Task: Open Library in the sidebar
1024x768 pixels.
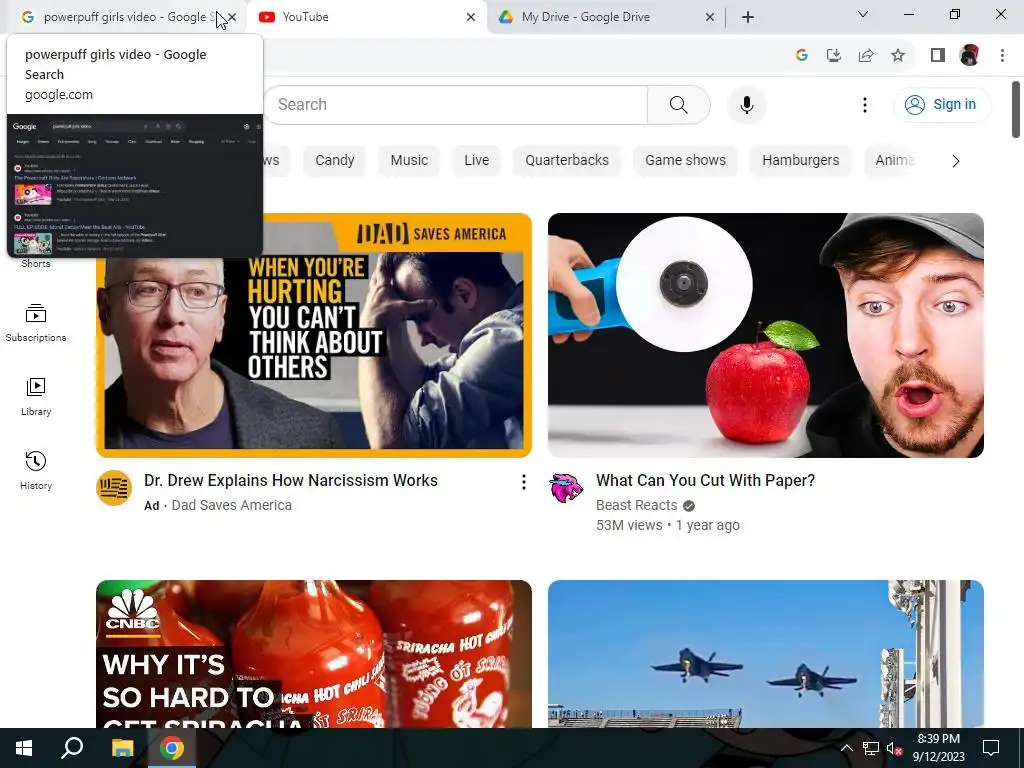Action: coord(36,396)
